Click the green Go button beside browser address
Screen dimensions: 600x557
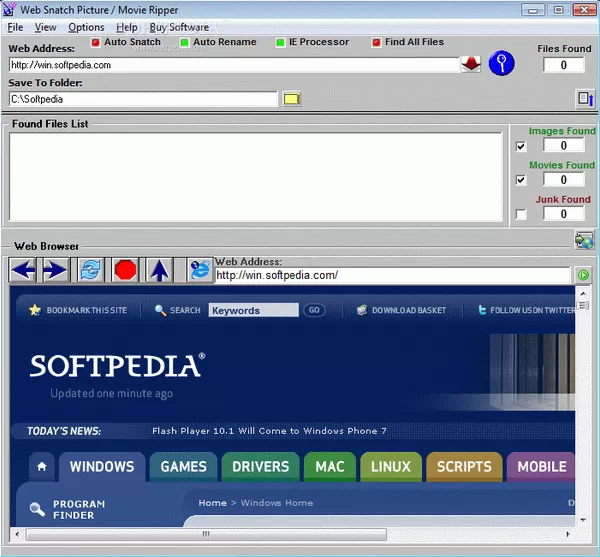(x=583, y=275)
